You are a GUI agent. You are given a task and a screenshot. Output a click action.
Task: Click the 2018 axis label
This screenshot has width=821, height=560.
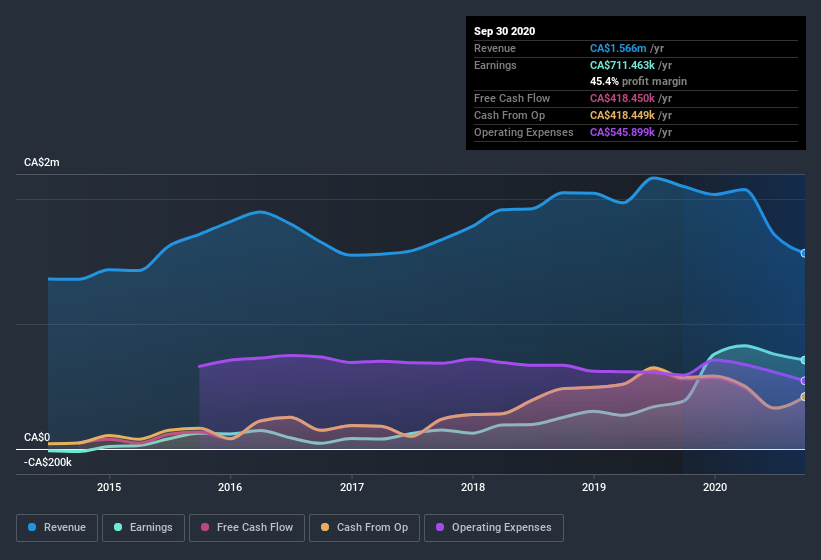tap(473, 487)
